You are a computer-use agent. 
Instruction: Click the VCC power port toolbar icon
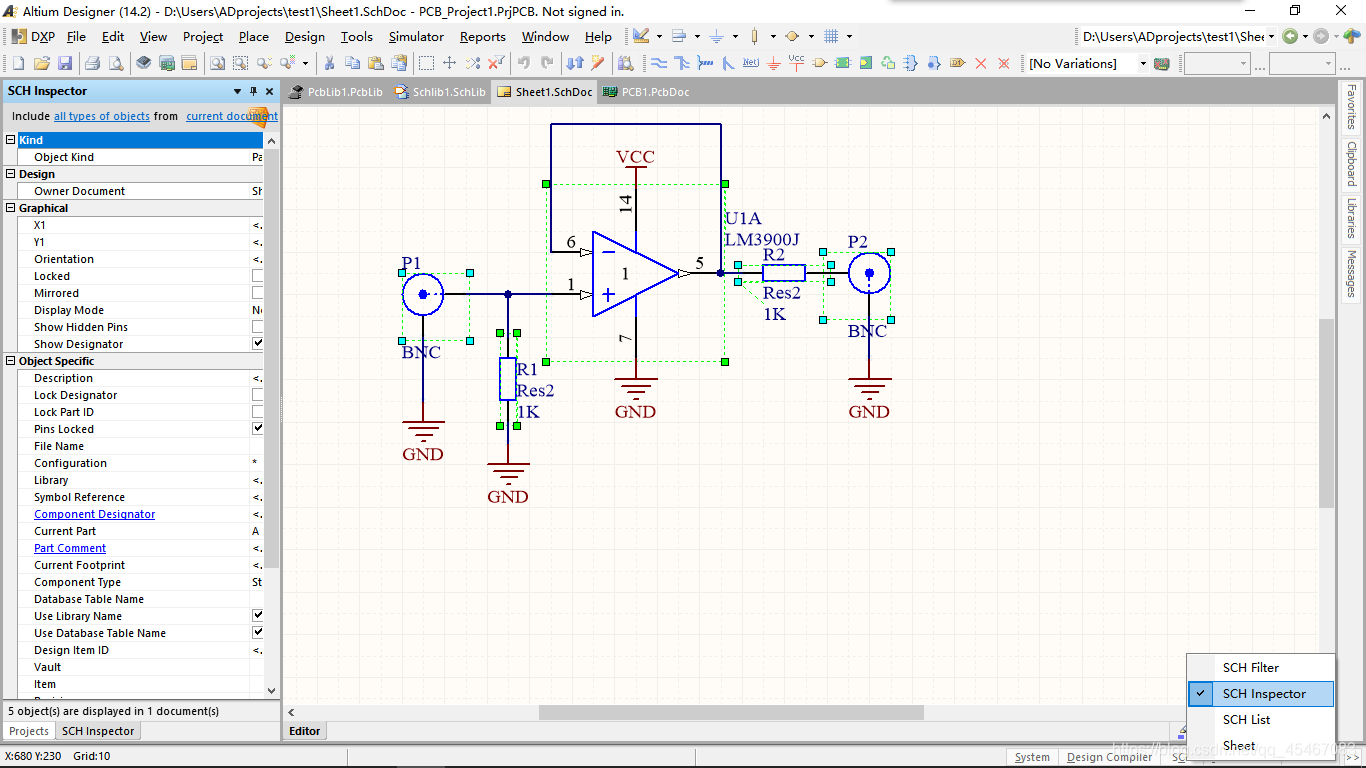(x=796, y=63)
